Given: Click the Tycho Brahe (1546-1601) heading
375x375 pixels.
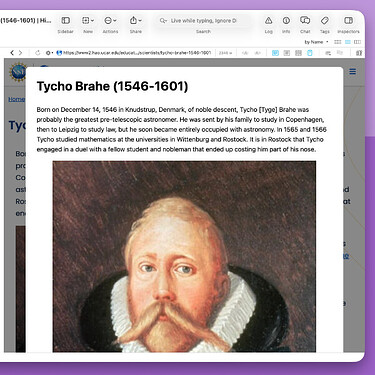Looking at the screenshot, I should point(112,86).
